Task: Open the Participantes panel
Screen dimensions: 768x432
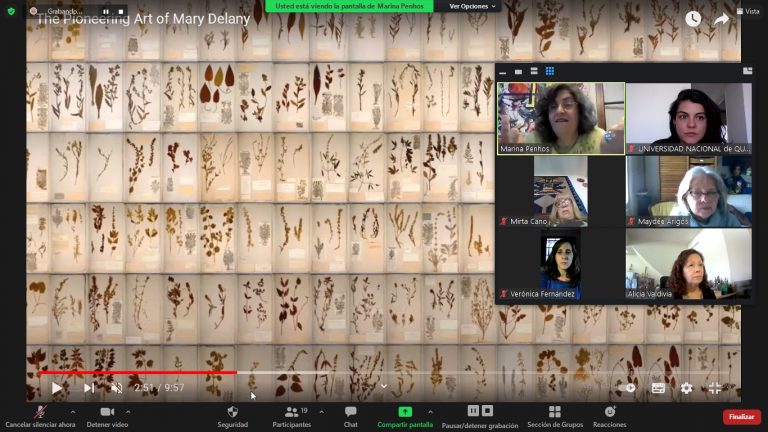Action: 292,416
